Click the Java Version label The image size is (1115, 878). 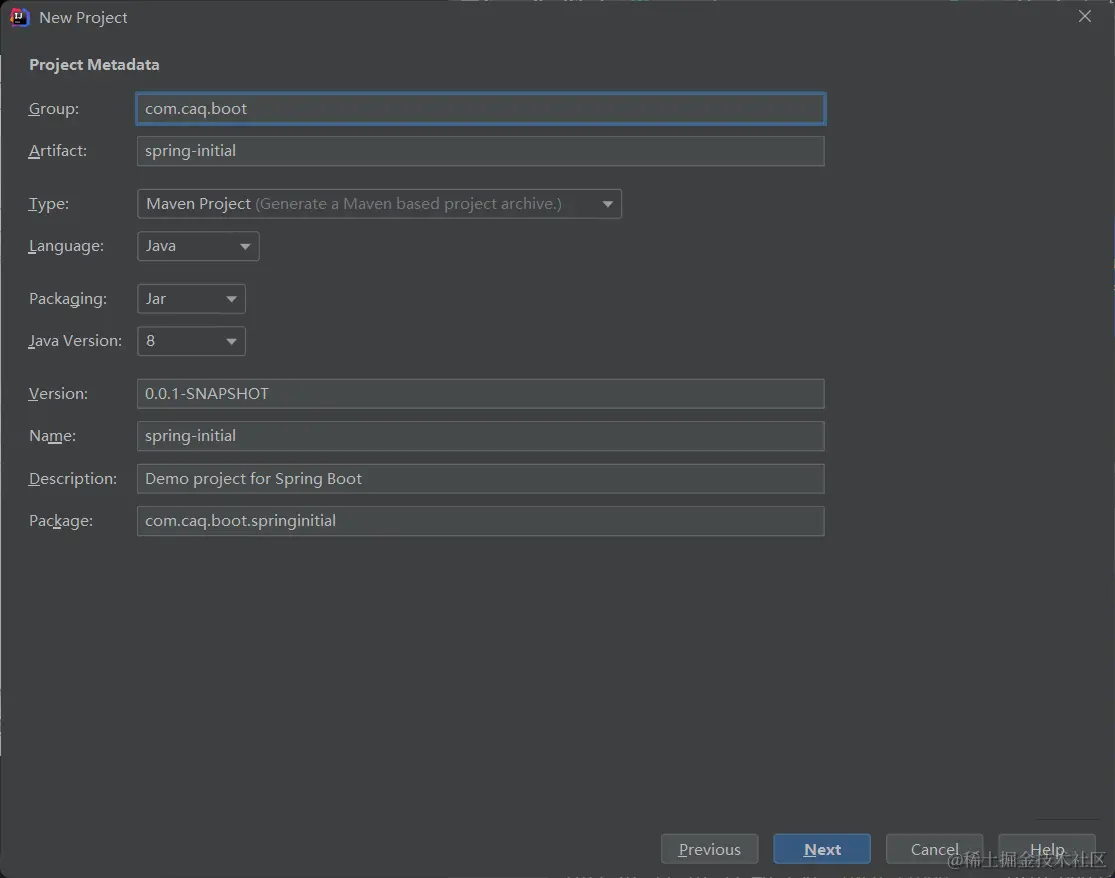tap(75, 341)
